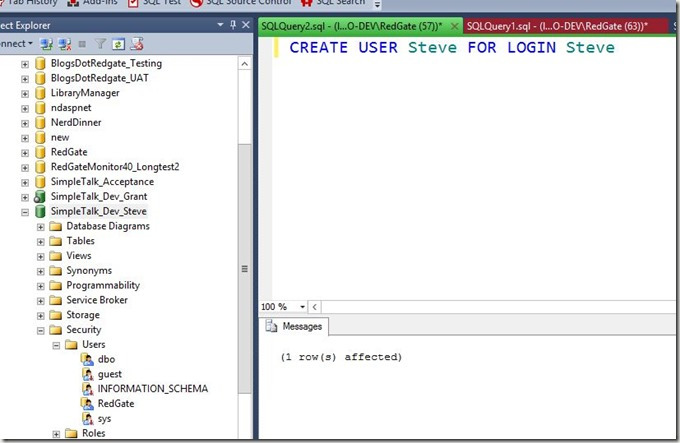Screen dimensions: 680x443
Task: Expand the BlogsDotRedgate_UAT database node
Action: 25,79
